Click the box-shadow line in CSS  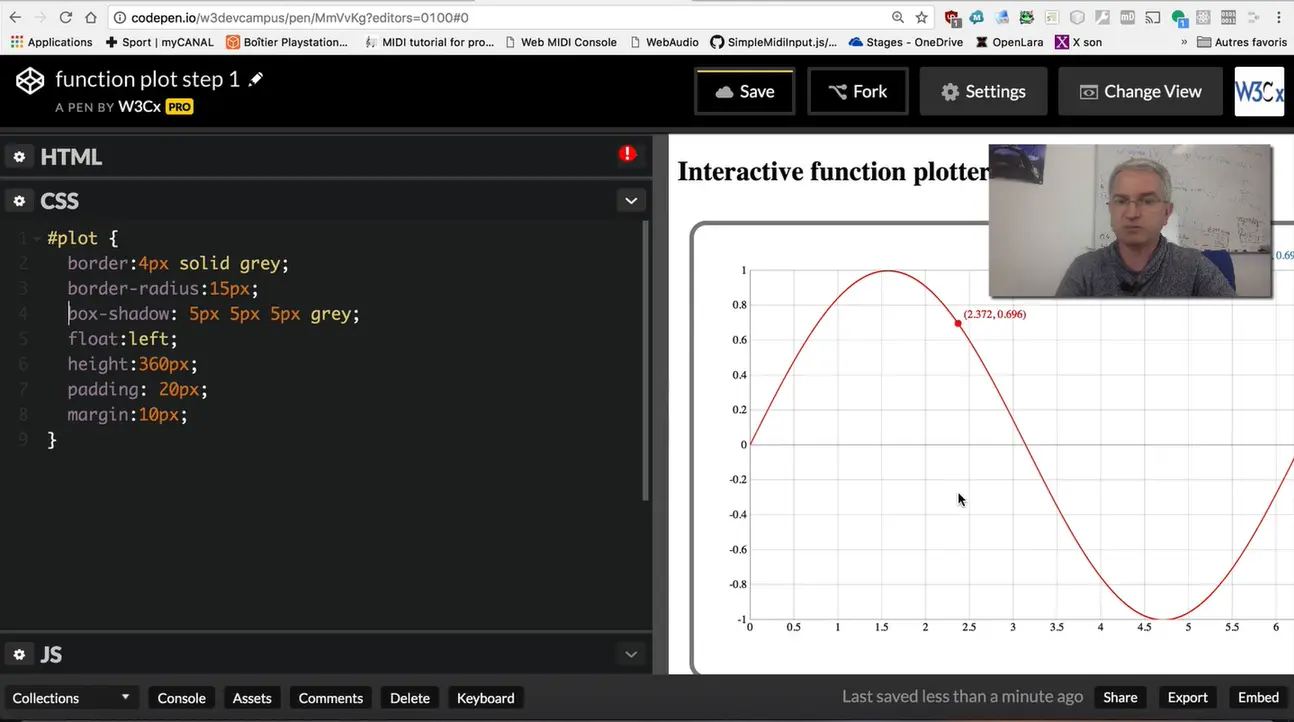pyautogui.click(x=213, y=314)
